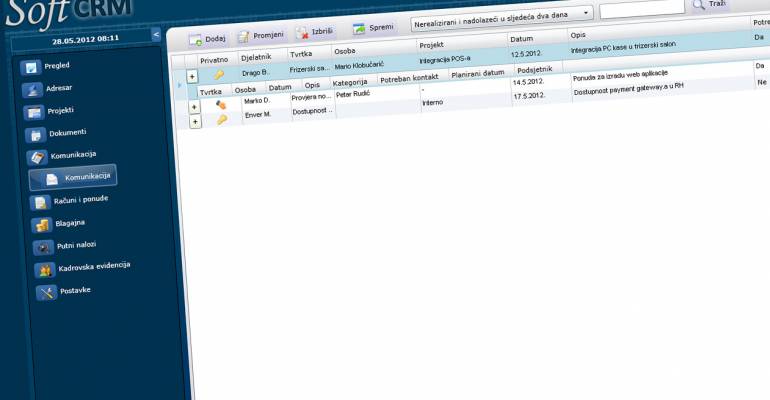Sort by the Planirani datum column header
The width and height of the screenshot is (770, 400).
(x=478, y=74)
